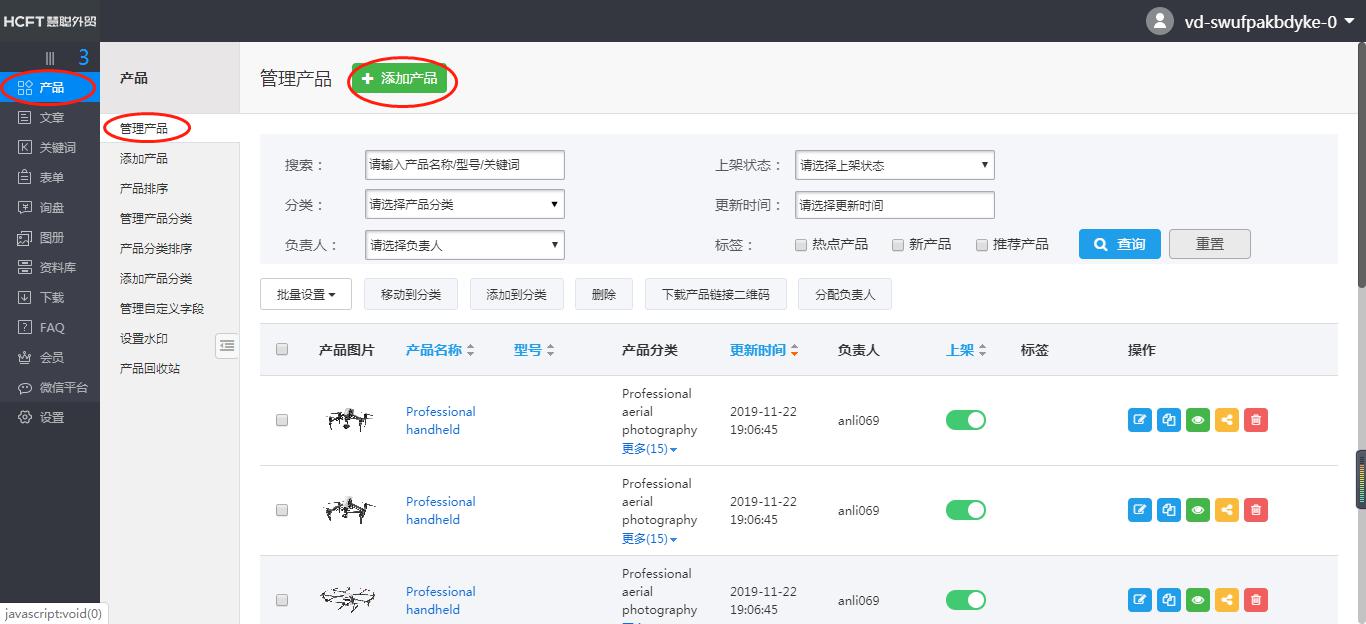Click the red trash icon in the second row
This screenshot has width=1366, height=624.
(1256, 510)
